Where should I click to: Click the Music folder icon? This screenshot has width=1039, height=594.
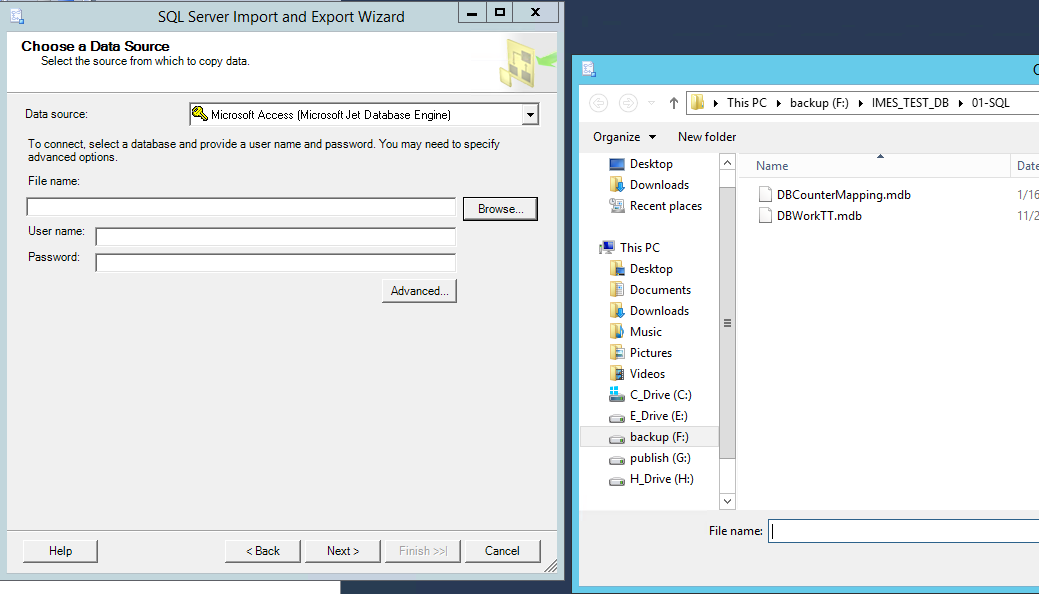(617, 331)
